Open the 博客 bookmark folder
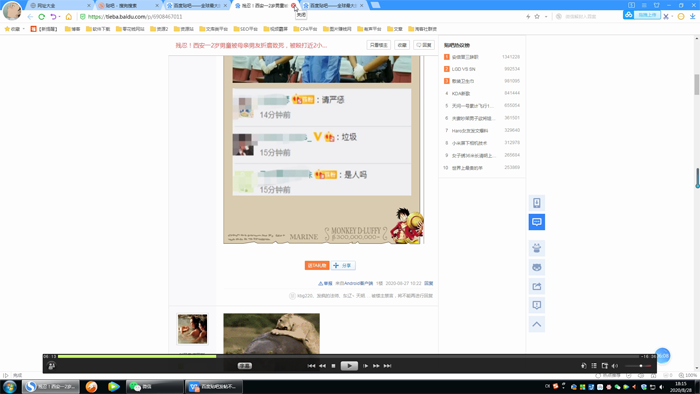Viewport: 700px width, 394px height. click(x=72, y=29)
